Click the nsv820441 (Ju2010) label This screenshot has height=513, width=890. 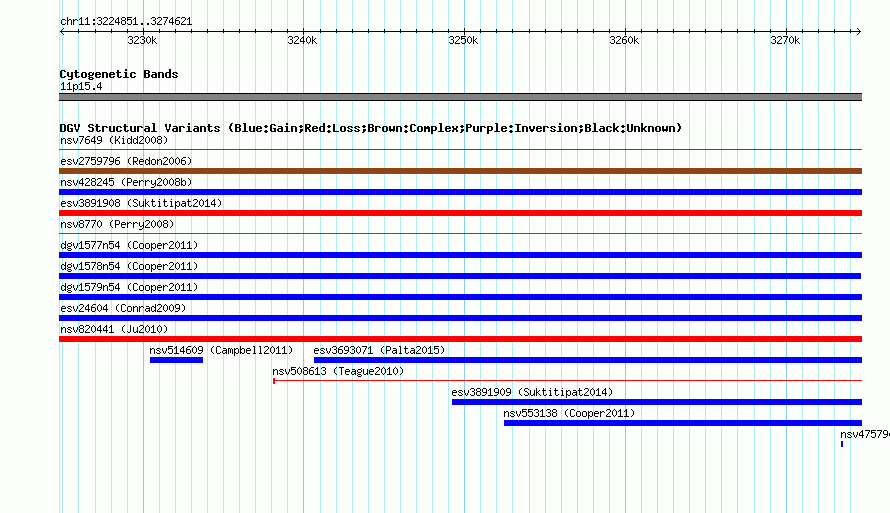click(x=114, y=329)
